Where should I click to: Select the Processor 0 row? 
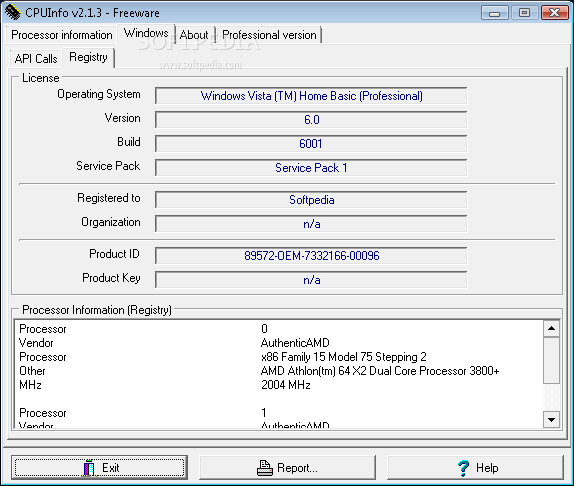coord(278,329)
